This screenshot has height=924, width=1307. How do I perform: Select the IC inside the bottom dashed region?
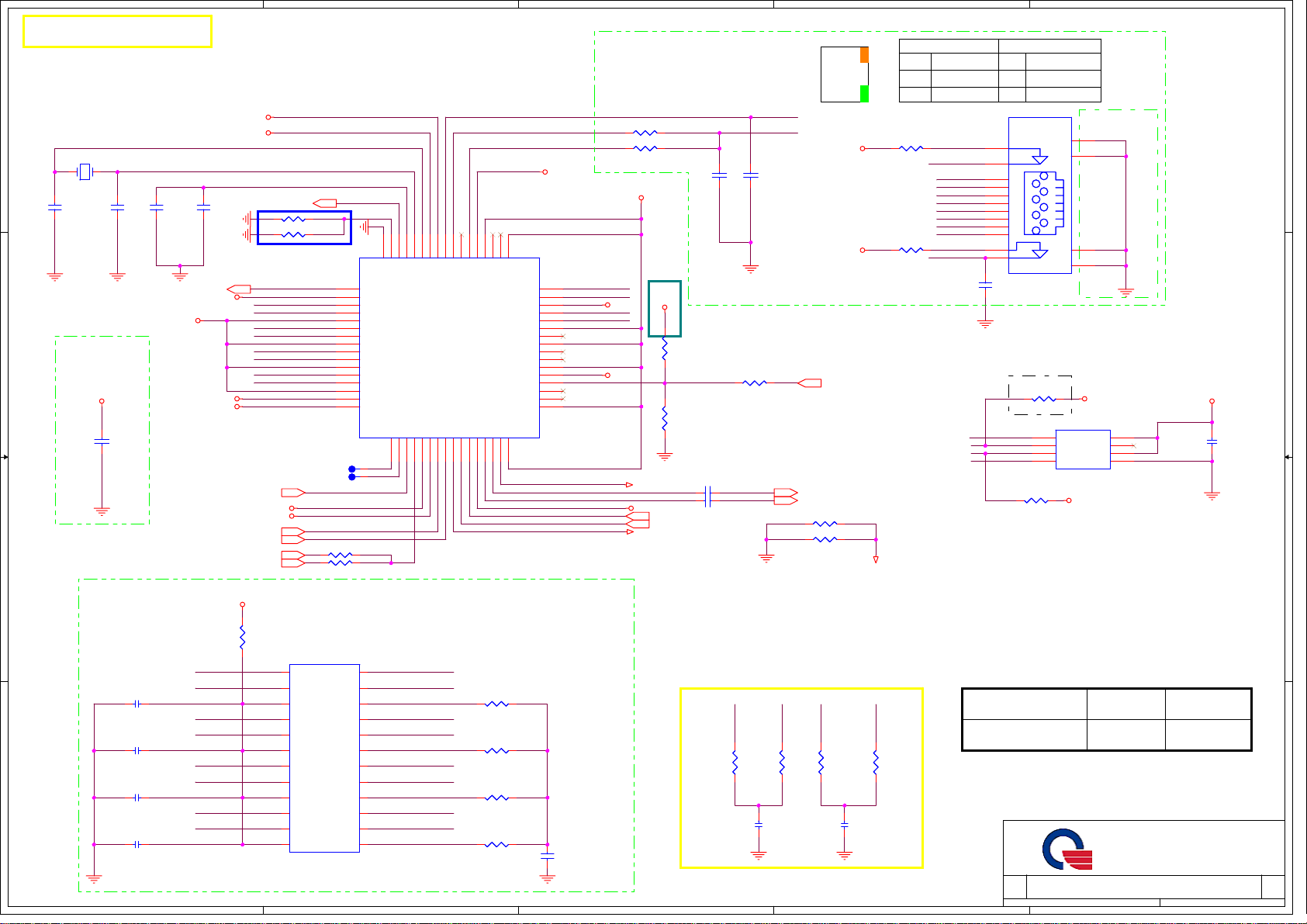point(324,758)
